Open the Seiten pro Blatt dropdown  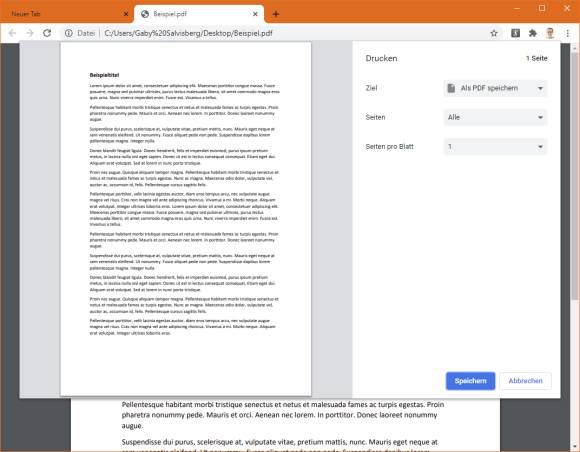(495, 146)
